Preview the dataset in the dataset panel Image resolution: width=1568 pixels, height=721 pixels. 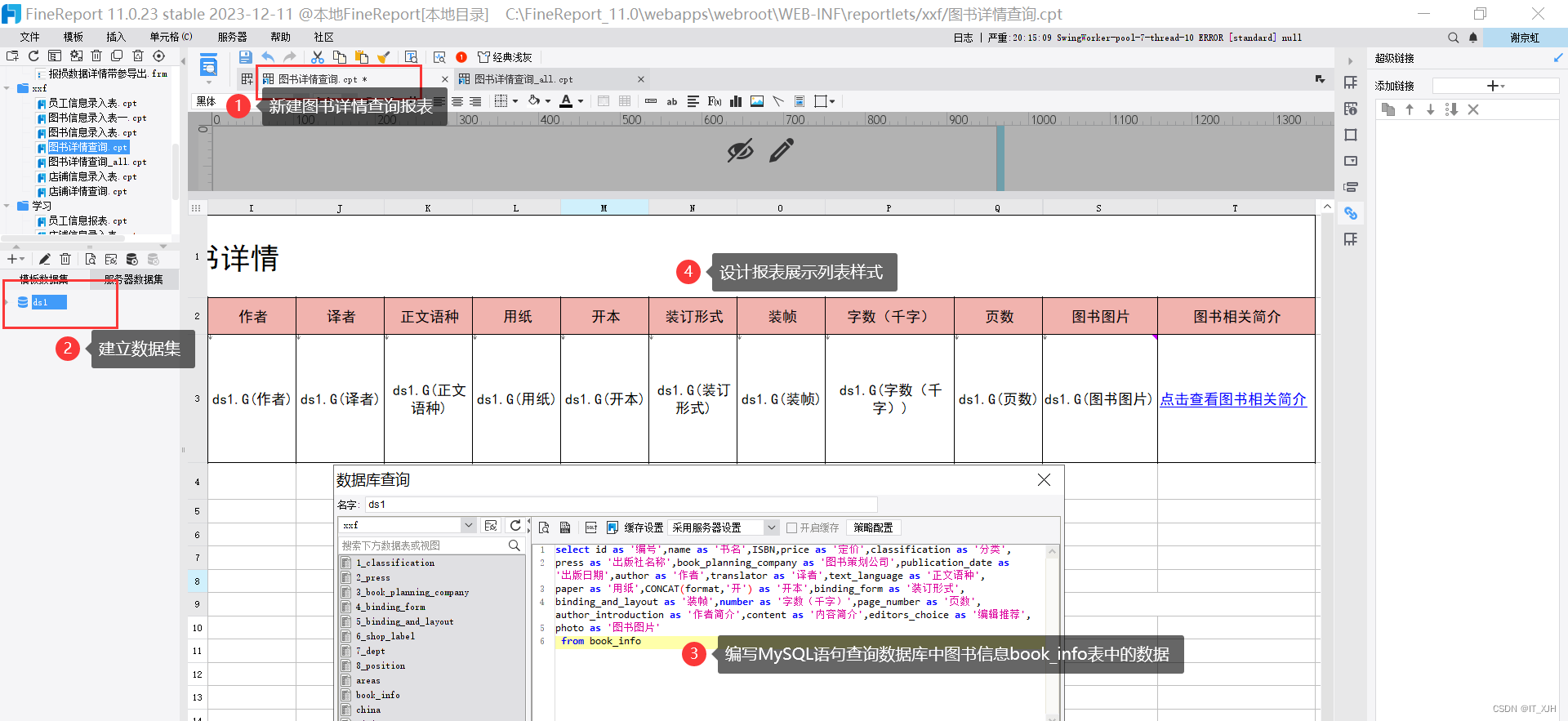coord(90,259)
